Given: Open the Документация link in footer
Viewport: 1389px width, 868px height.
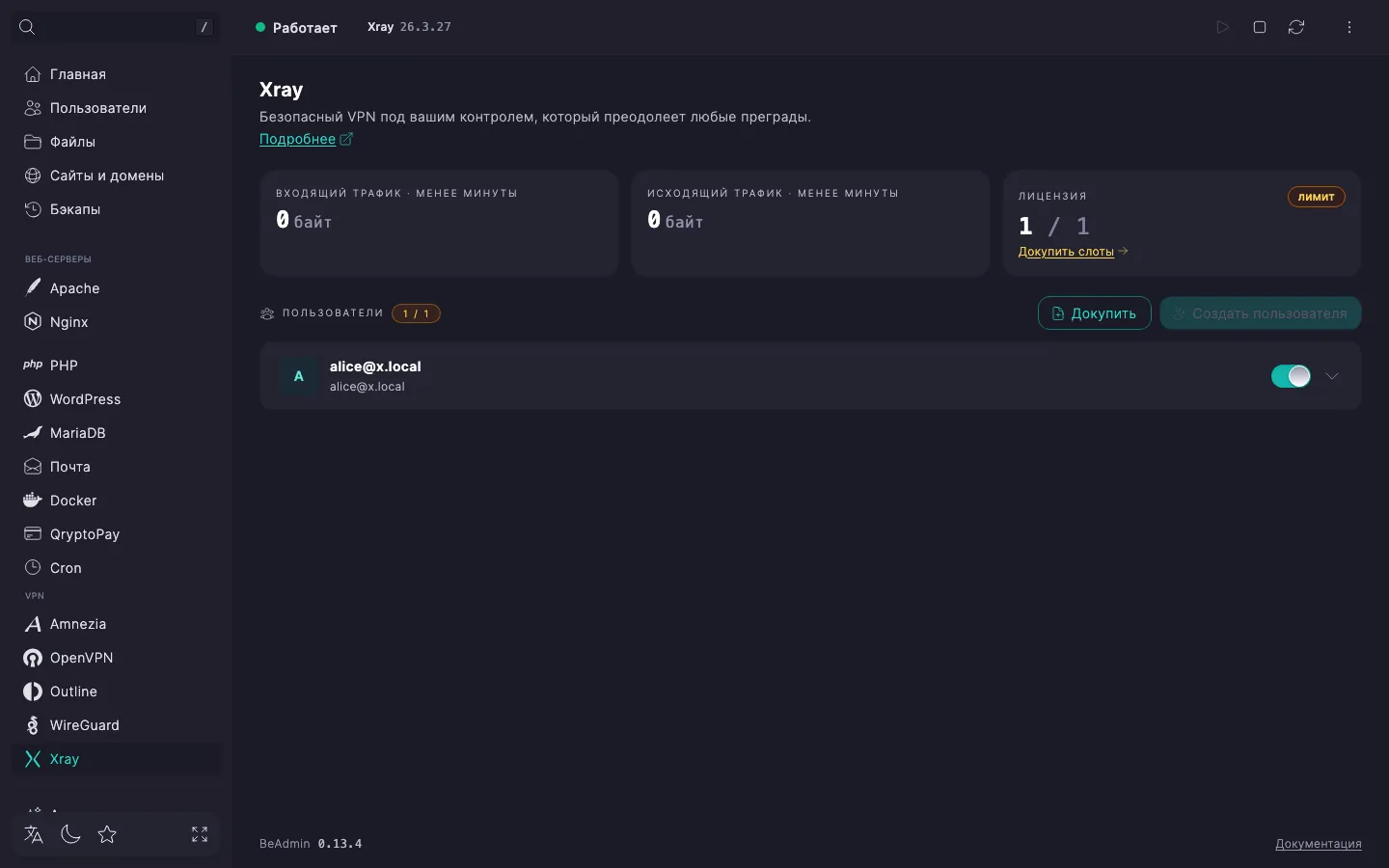Looking at the screenshot, I should coord(1319,844).
